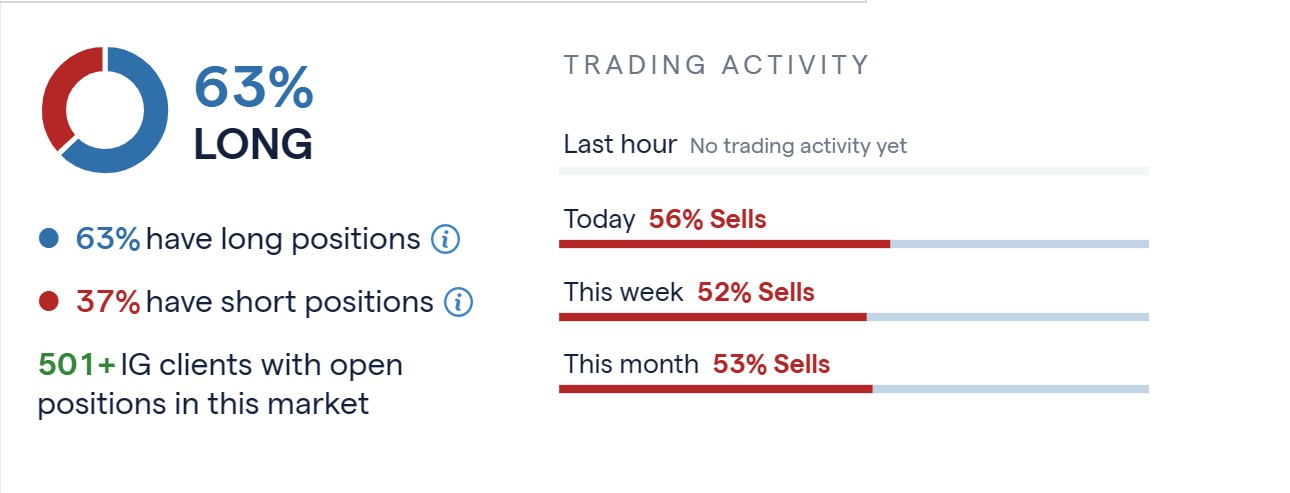Click the red dot beside 37% short
The height and width of the screenshot is (493, 1290).
click(48, 301)
